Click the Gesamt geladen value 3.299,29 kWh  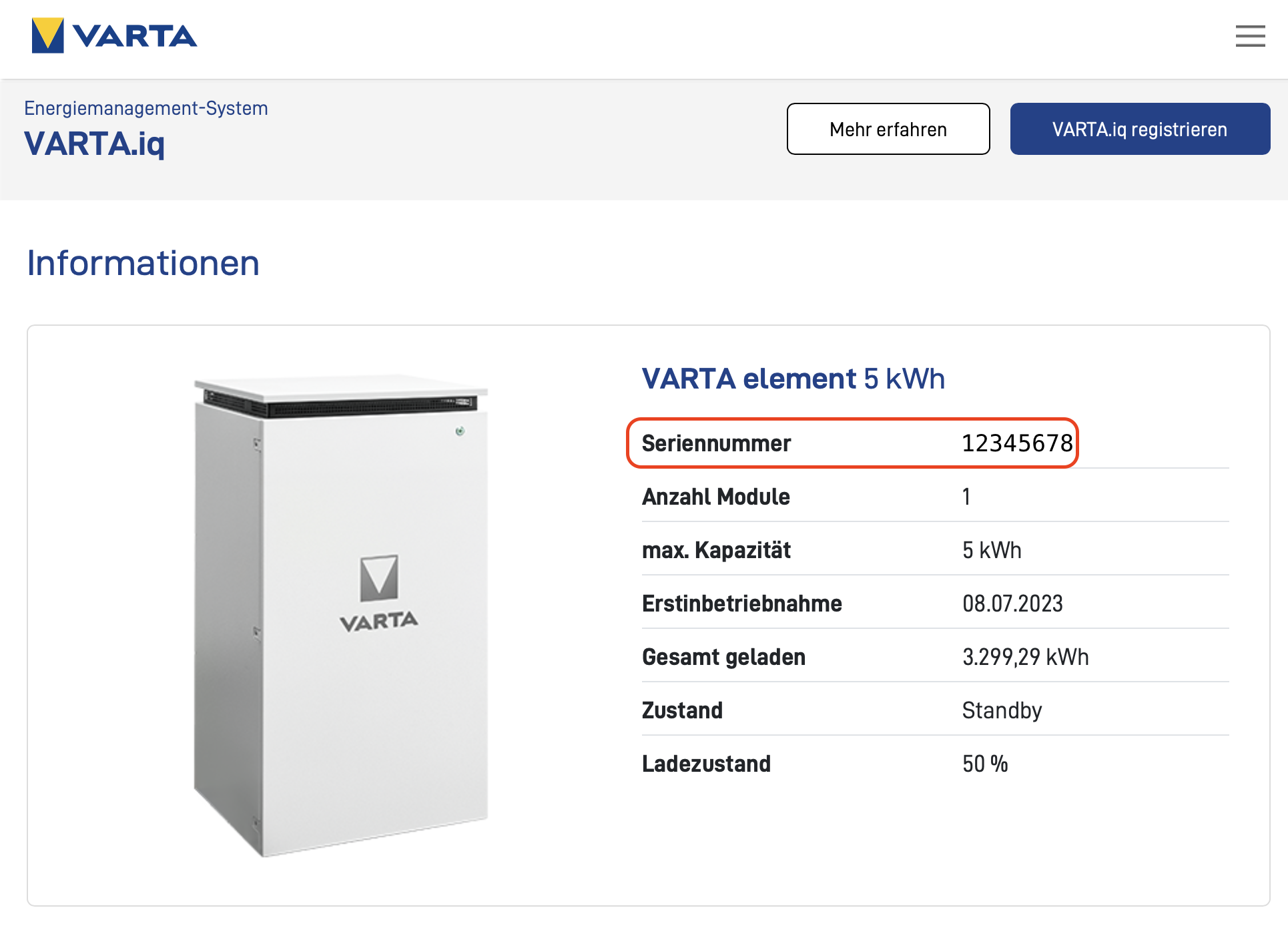(x=1025, y=657)
